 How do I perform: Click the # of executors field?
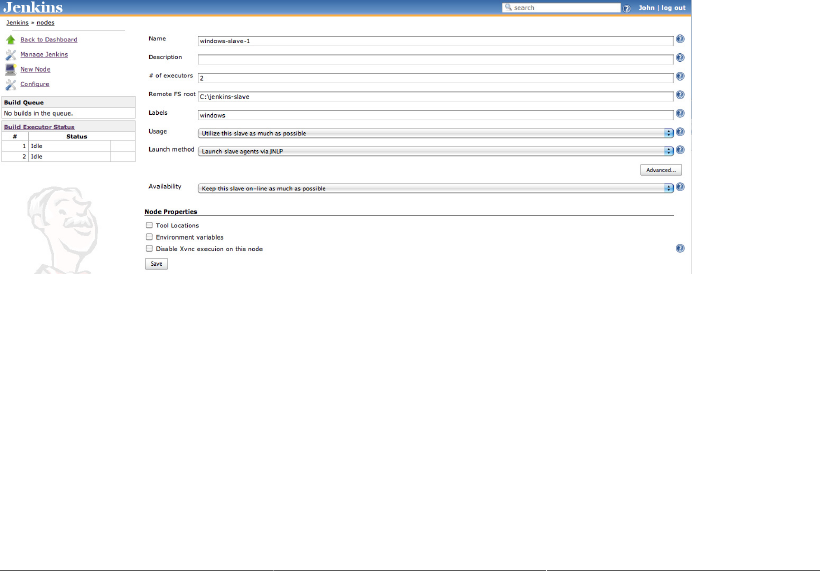436,78
